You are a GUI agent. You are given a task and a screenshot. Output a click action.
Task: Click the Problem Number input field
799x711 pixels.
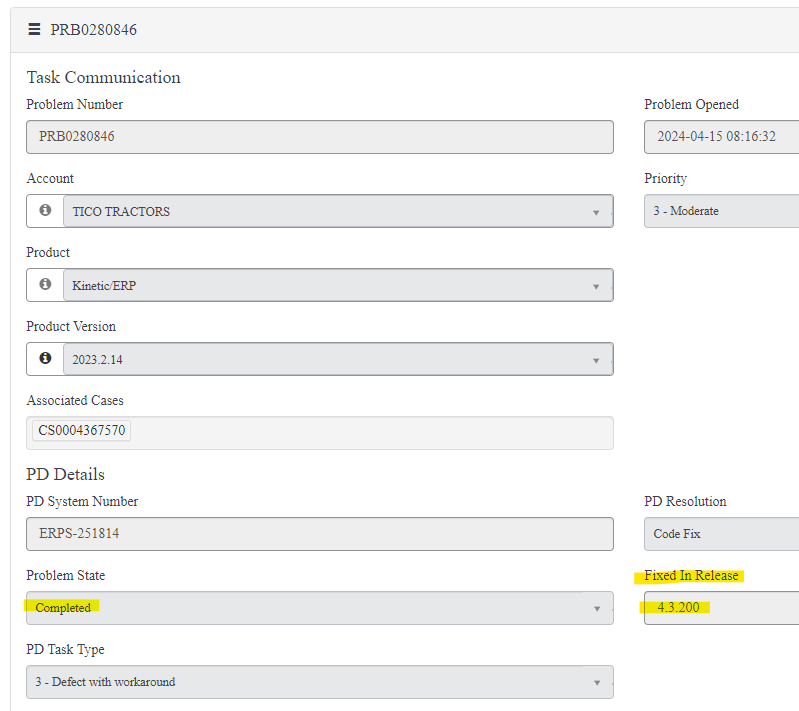pos(320,137)
